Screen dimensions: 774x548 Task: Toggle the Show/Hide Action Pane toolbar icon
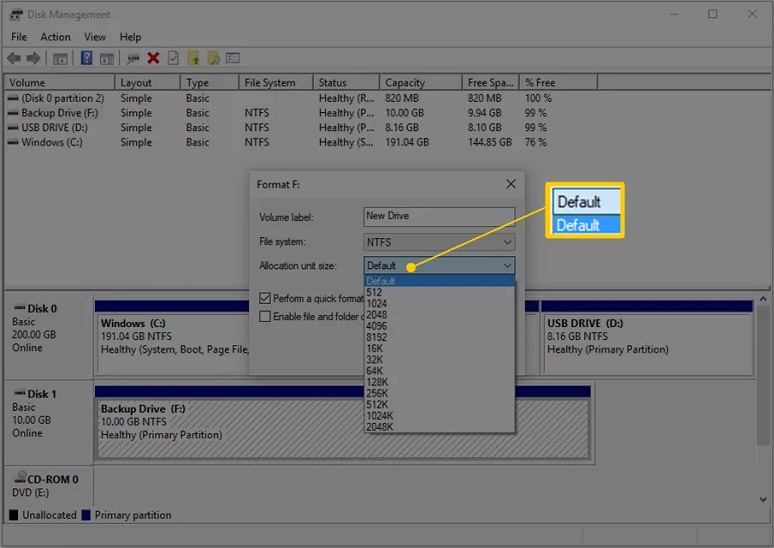click(x=107, y=59)
